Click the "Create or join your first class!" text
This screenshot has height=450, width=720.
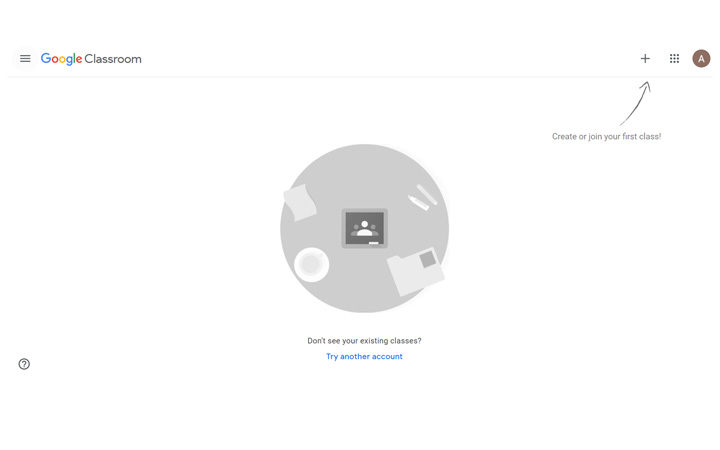coord(607,136)
